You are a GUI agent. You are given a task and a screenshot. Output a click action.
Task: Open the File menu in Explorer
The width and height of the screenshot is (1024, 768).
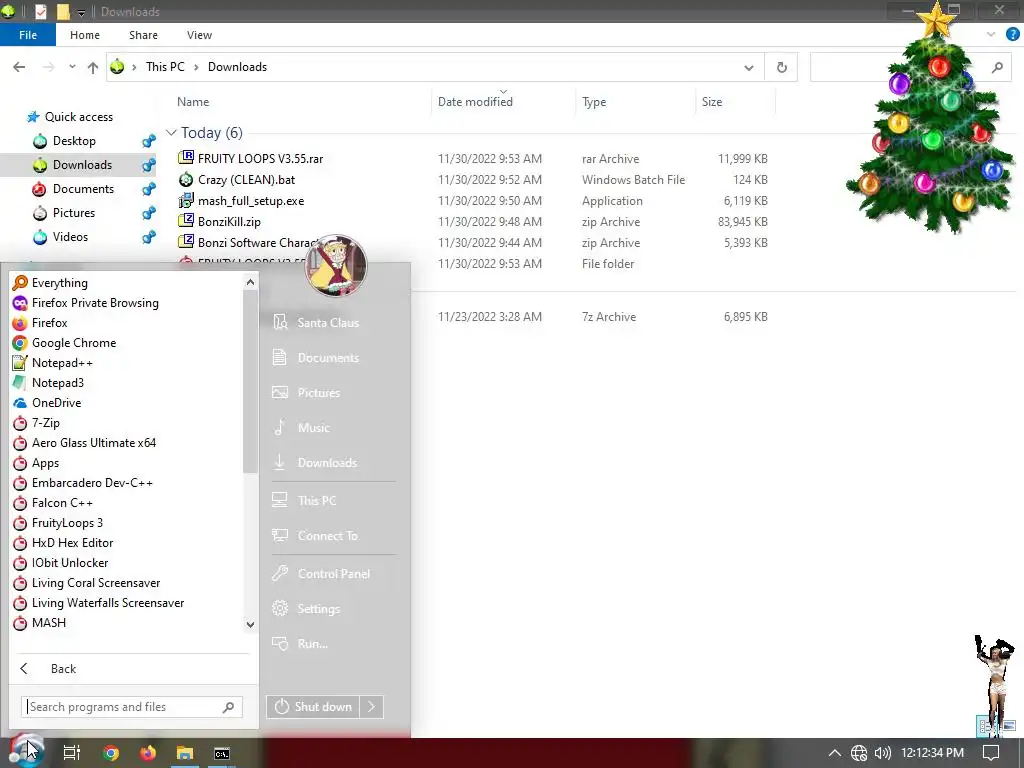pos(27,35)
